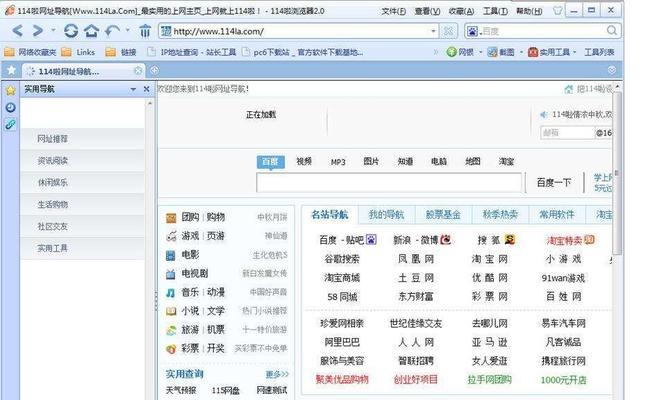Open the sidebar favorites star icon
The width and height of the screenshot is (666, 400).
(x=11, y=90)
